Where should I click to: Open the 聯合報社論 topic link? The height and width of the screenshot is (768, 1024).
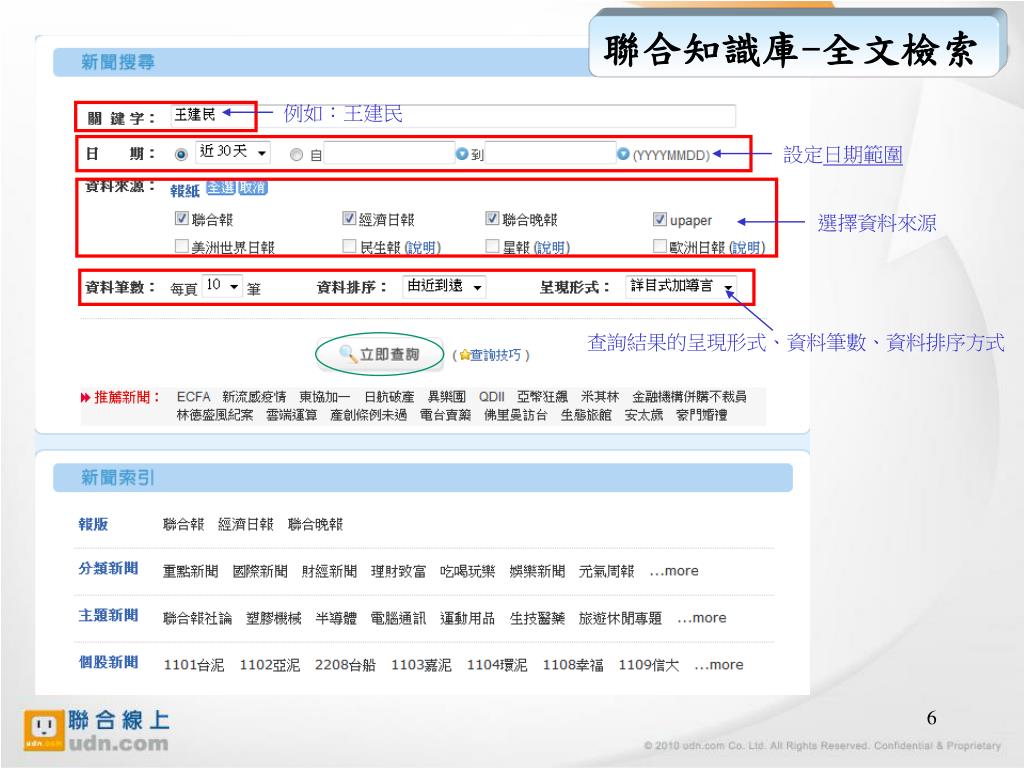[x=197, y=618]
